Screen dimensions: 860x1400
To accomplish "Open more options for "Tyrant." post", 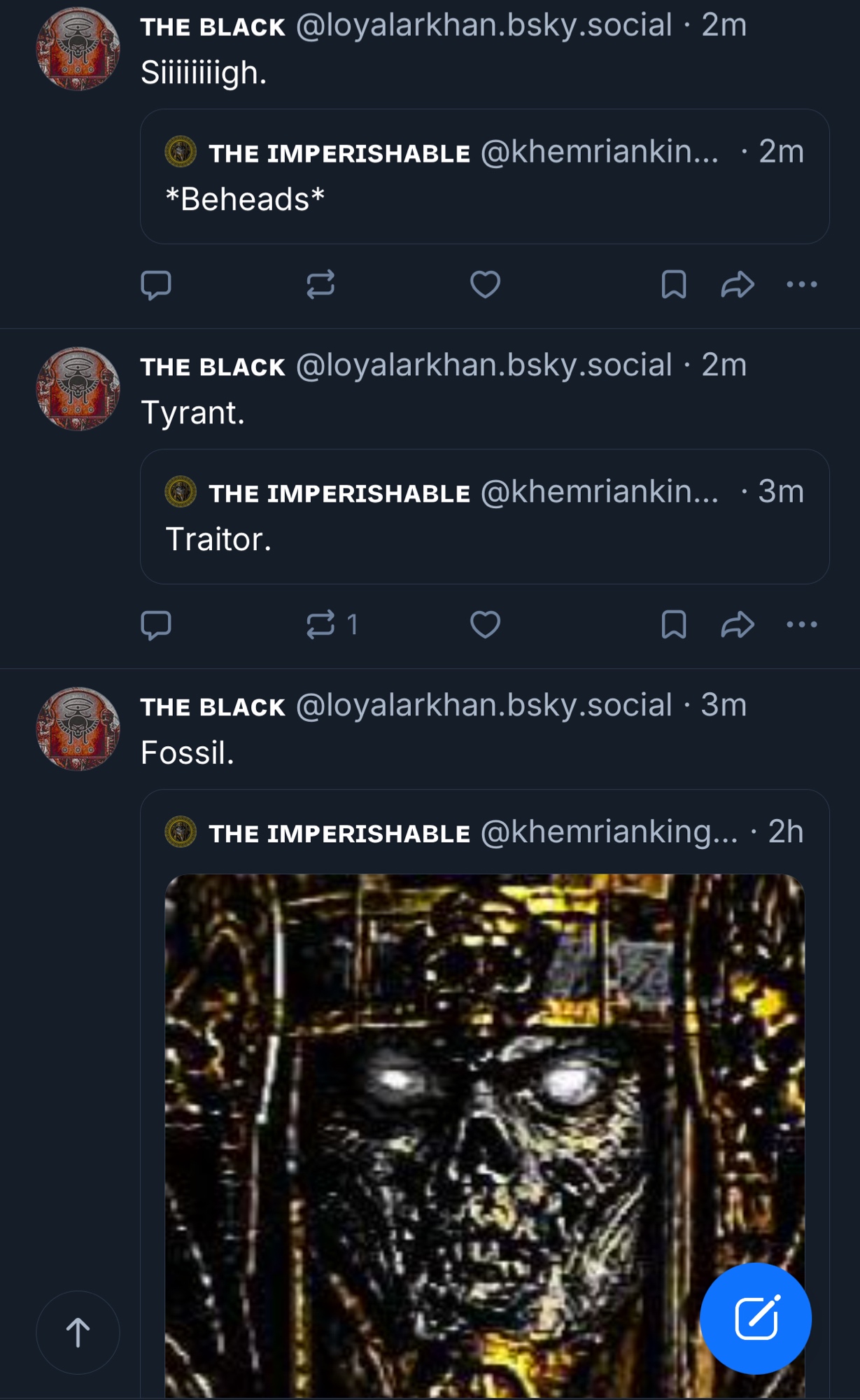I will click(802, 625).
